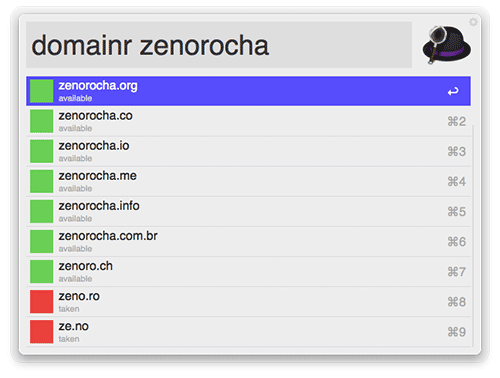The image size is (500, 378).
Task: Click the return arrow icon on zenorocha.org
Action: [x=453, y=91]
